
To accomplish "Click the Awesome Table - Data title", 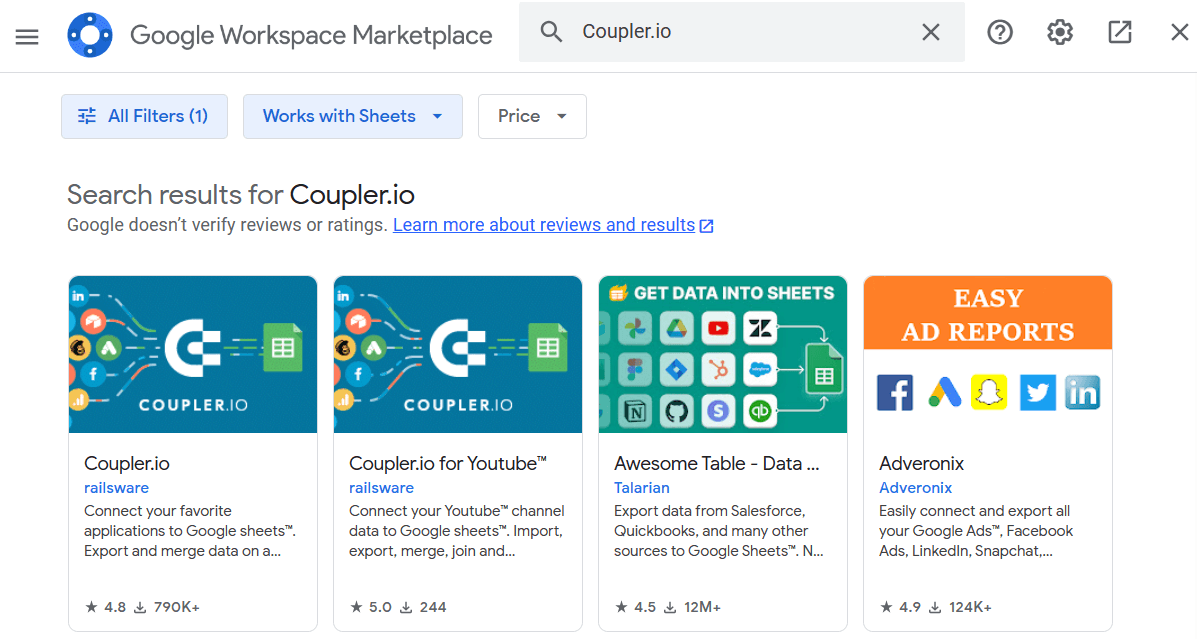I will 716,463.
